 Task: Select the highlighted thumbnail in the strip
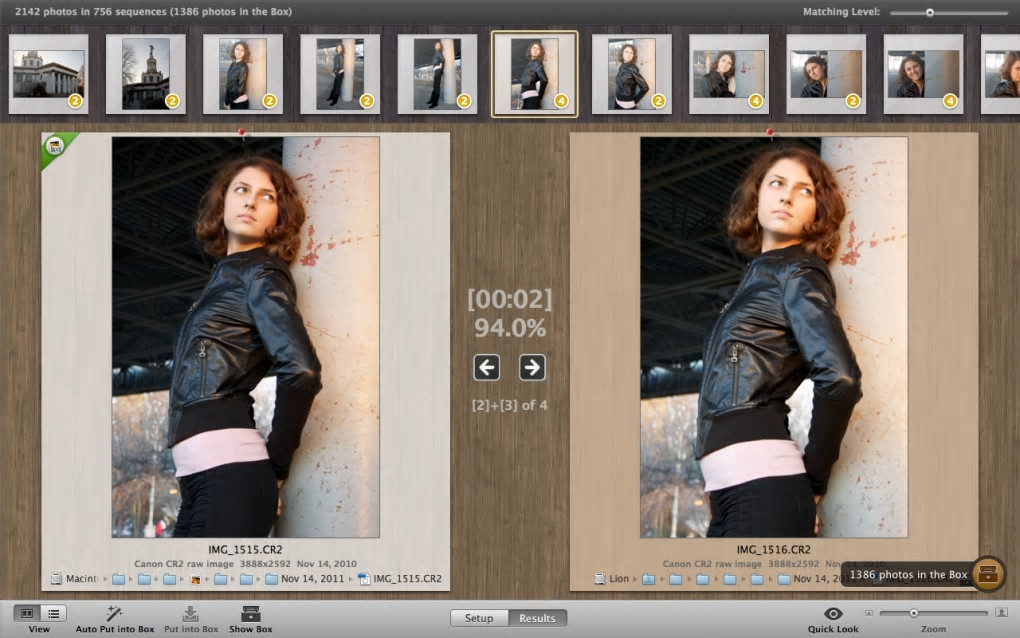point(534,74)
